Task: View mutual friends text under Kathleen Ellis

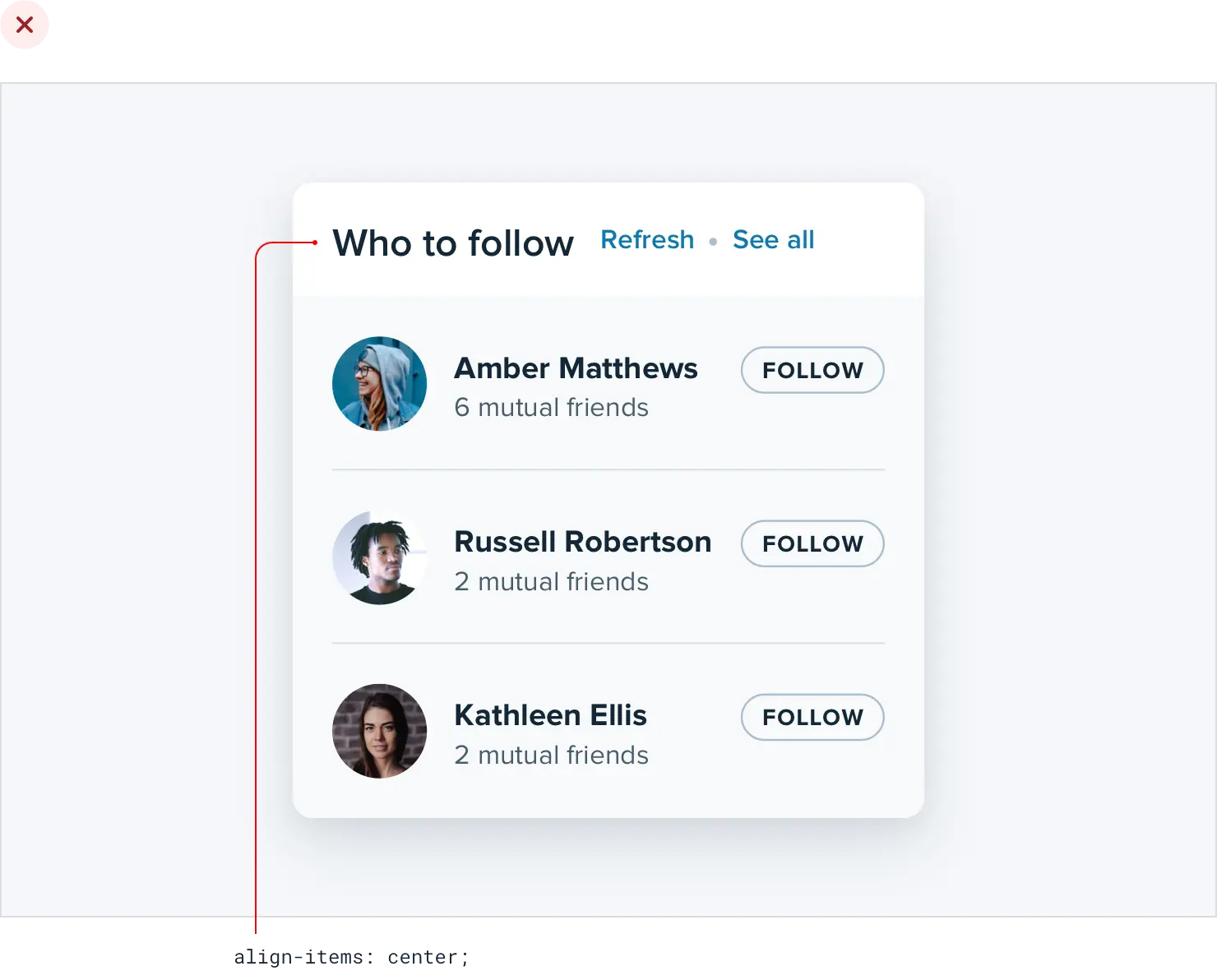Action: click(x=551, y=756)
